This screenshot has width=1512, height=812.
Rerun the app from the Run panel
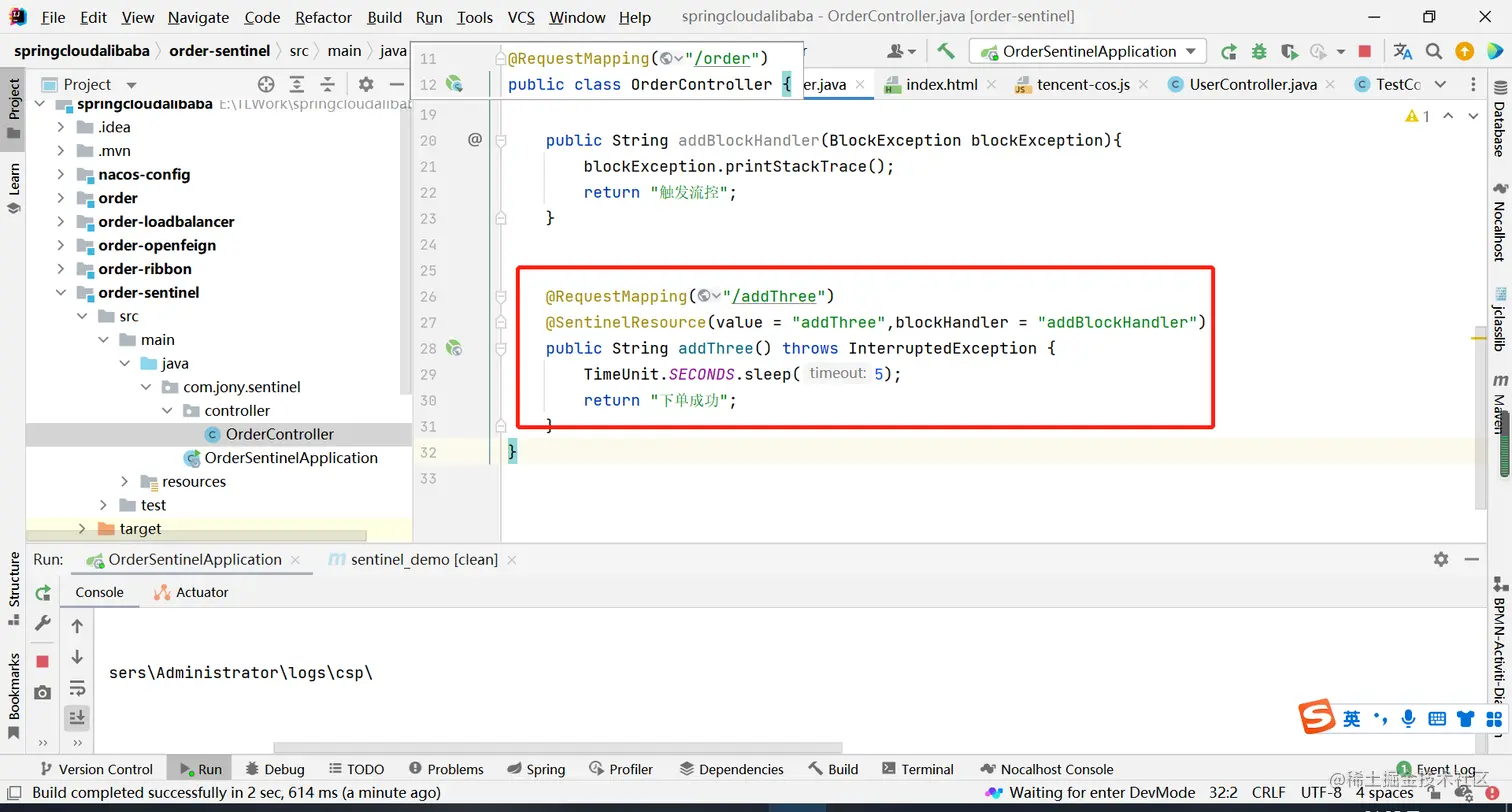click(43, 593)
